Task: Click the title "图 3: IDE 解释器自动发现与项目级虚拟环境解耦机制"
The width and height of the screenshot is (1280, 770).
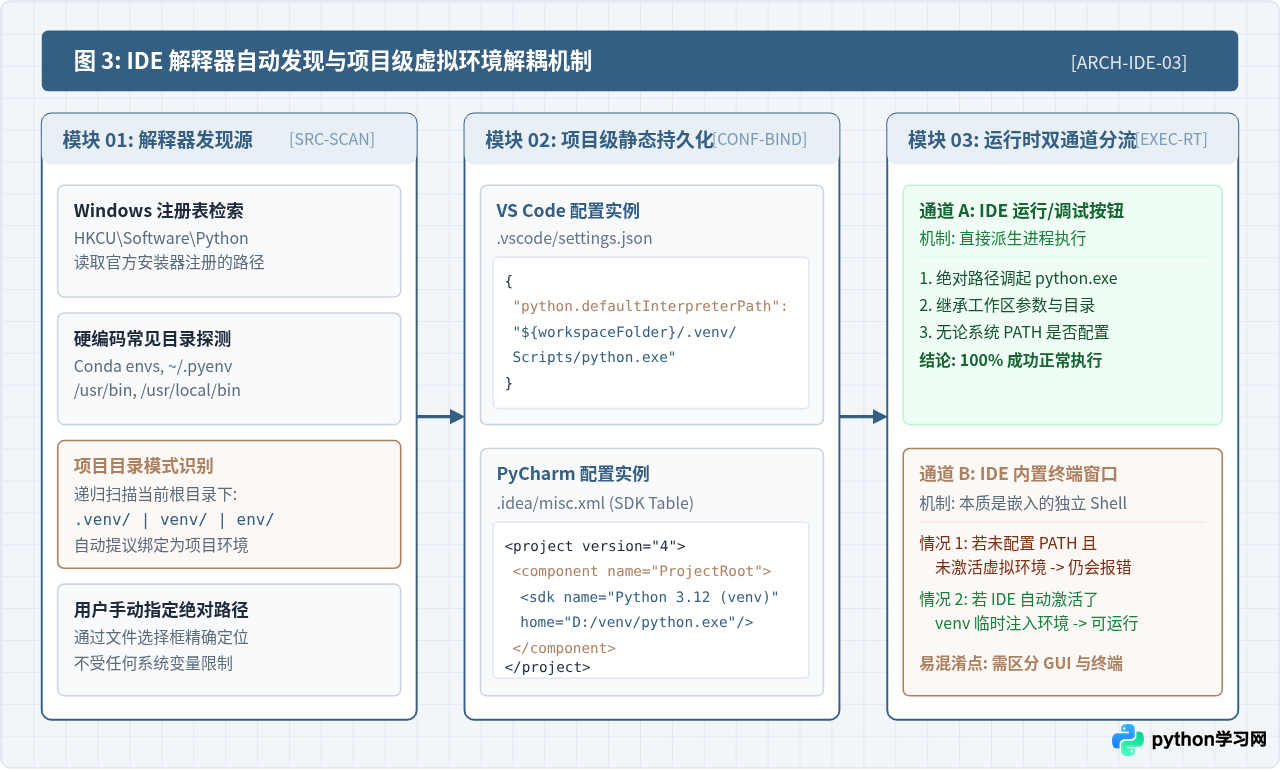Action: point(333,61)
